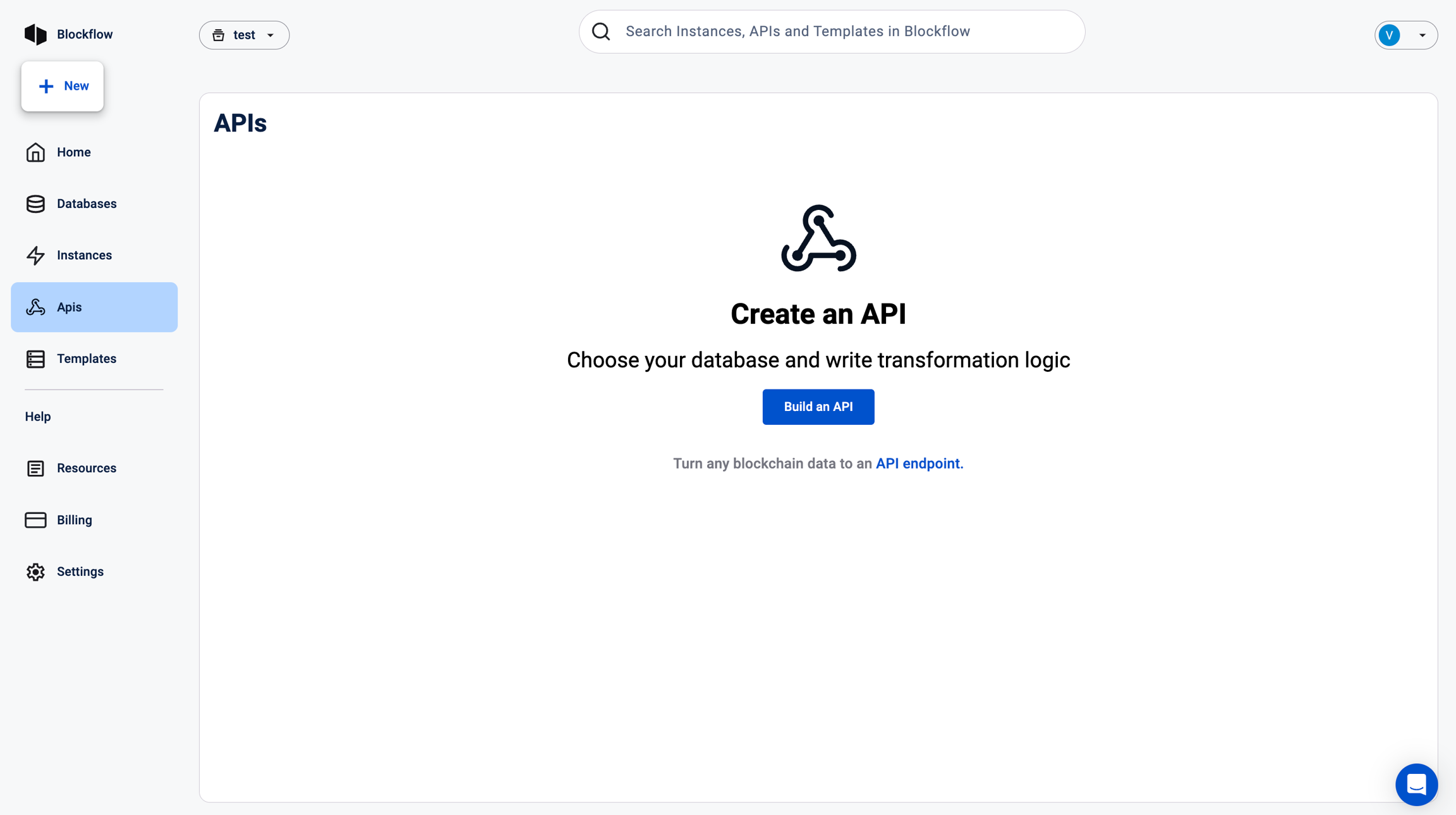Image resolution: width=1456 pixels, height=815 pixels.
Task: Open the user account dropdown arrow
Action: click(x=1423, y=35)
